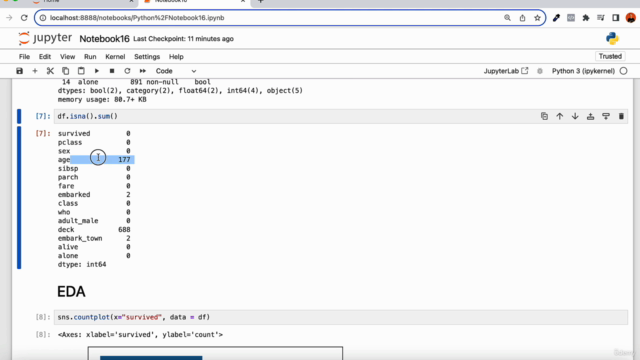The width and height of the screenshot is (640, 360).
Task: Copy the selected cell from the toolbar
Action: [65, 71]
